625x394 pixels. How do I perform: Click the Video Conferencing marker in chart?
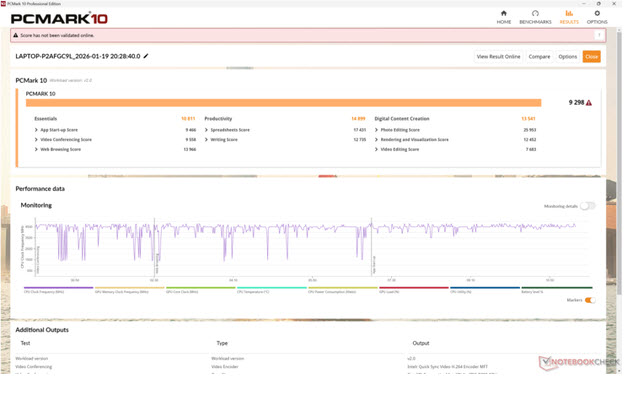(x=38, y=260)
